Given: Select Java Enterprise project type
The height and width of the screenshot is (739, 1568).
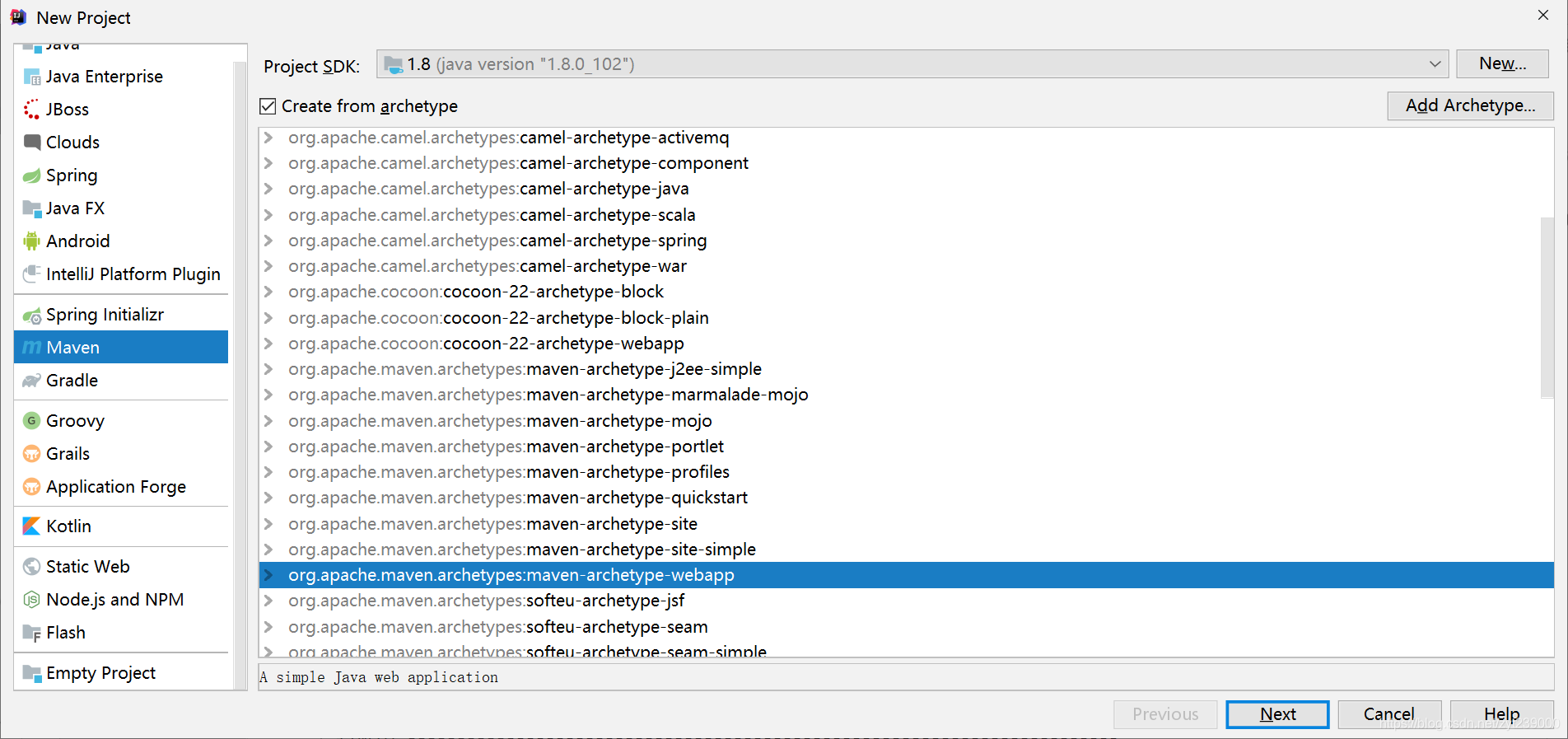Looking at the screenshot, I should (121, 77).
